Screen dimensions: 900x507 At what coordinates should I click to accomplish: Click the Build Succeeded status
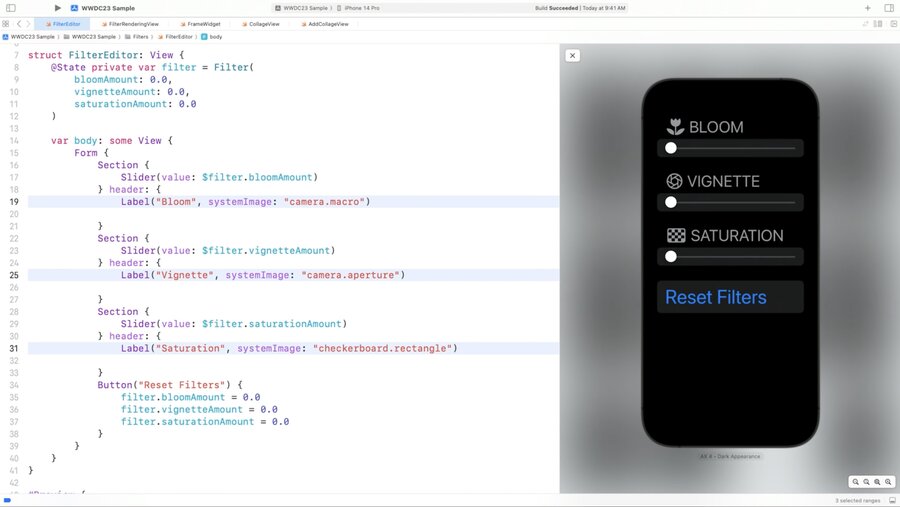coord(556,8)
